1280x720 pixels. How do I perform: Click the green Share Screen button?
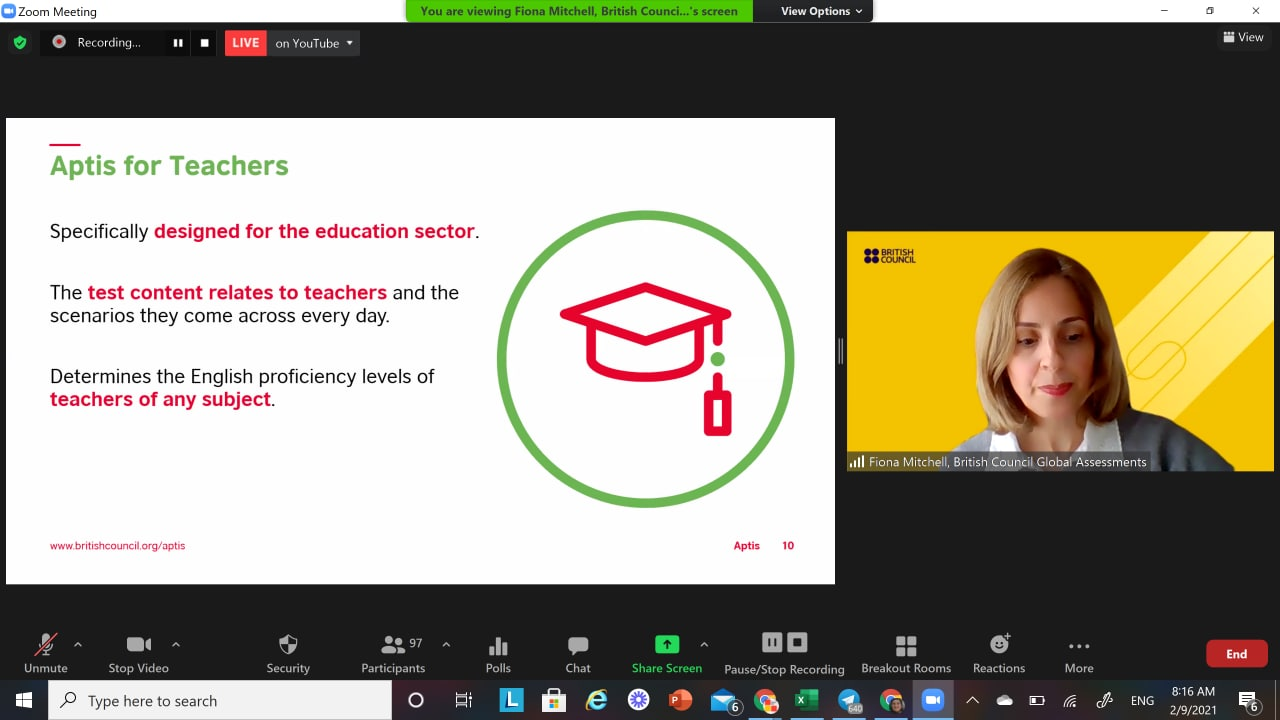click(x=667, y=654)
